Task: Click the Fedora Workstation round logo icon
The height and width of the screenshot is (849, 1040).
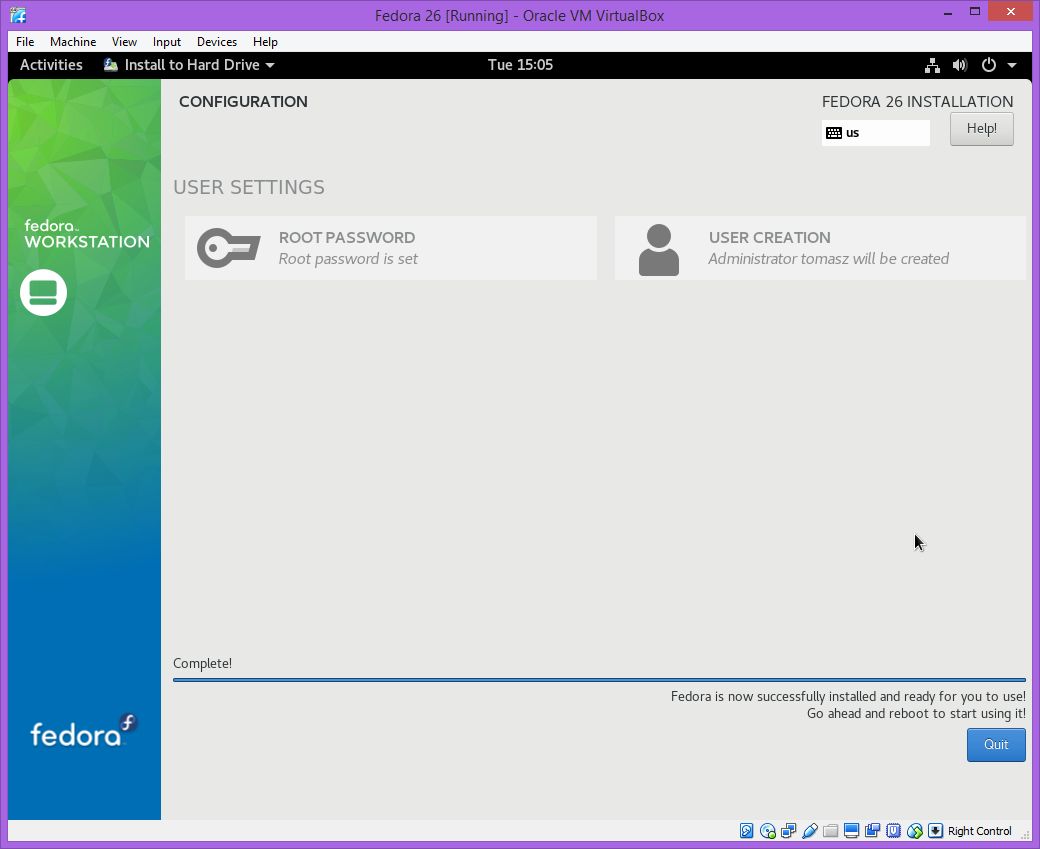Action: pos(43,293)
